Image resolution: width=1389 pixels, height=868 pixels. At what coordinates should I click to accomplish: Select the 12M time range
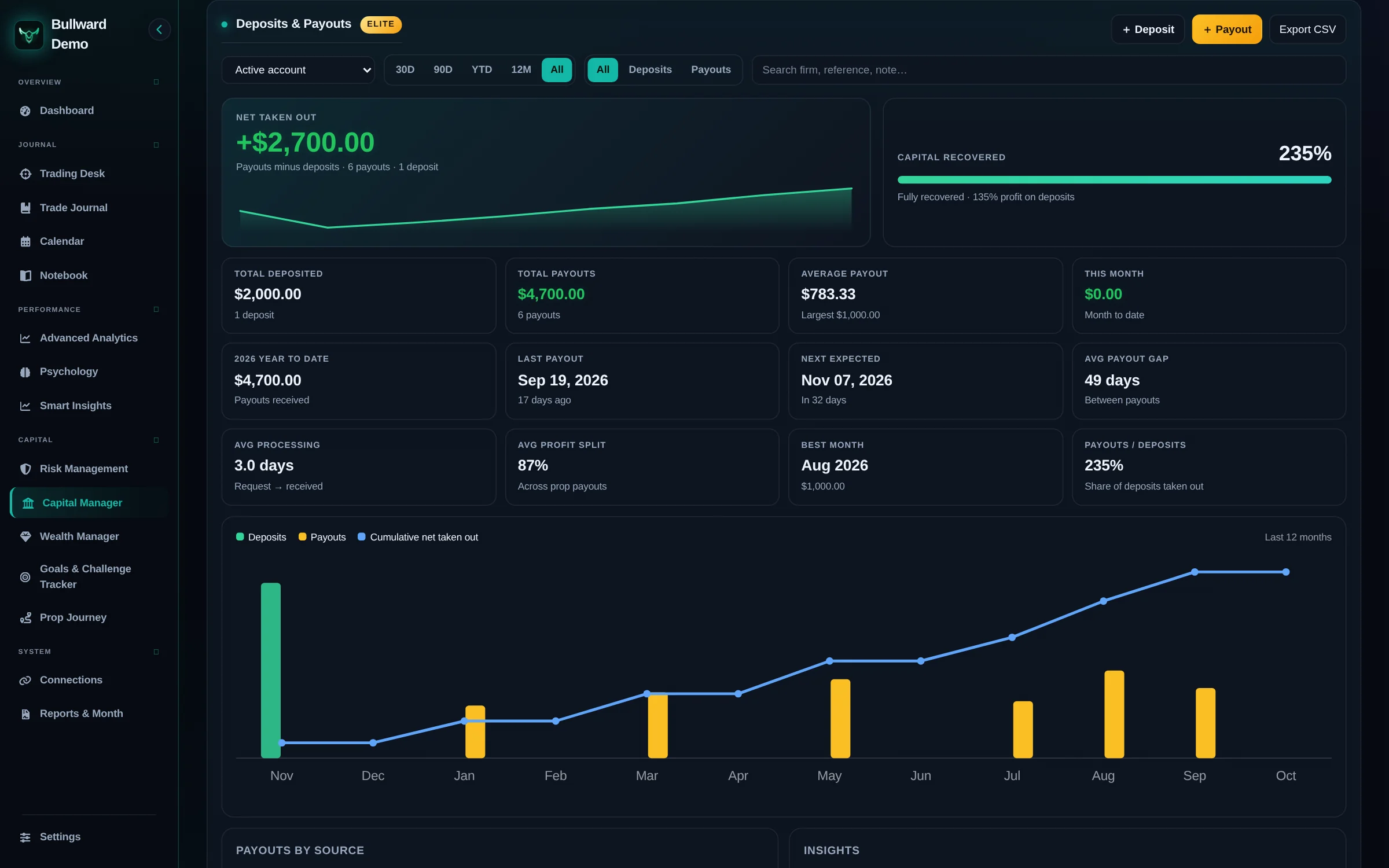[x=521, y=69]
